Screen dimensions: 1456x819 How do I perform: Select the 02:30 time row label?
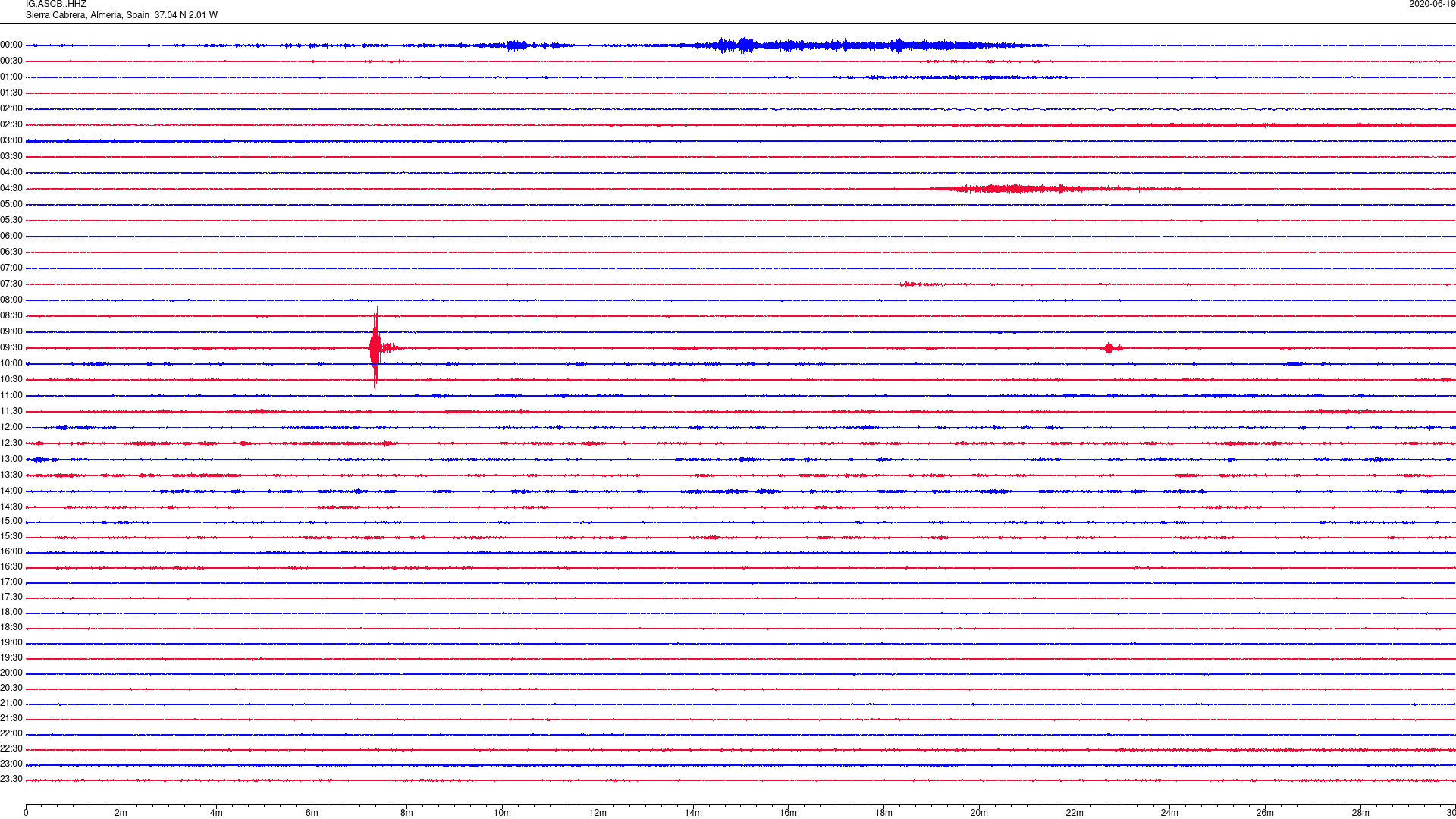11,124
